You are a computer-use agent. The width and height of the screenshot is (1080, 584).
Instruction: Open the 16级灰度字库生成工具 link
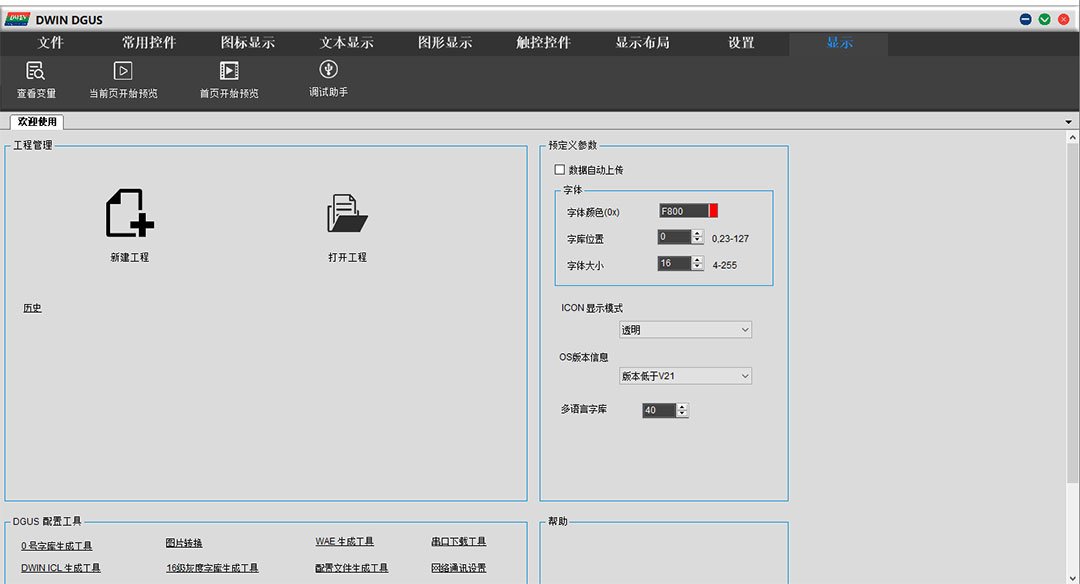tap(212, 568)
